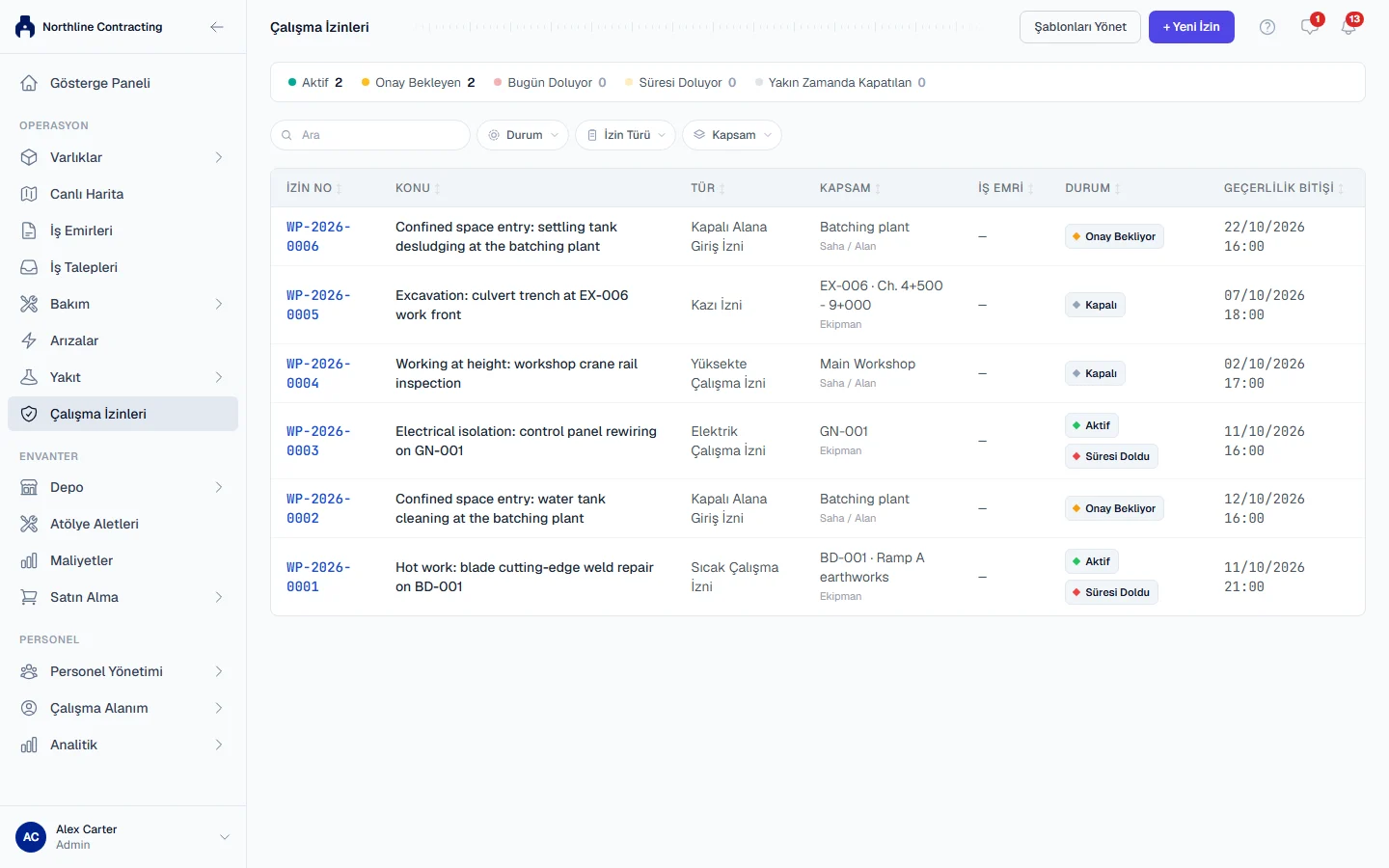This screenshot has height=868, width=1389.
Task: Open the help question mark icon
Action: [x=1267, y=27]
